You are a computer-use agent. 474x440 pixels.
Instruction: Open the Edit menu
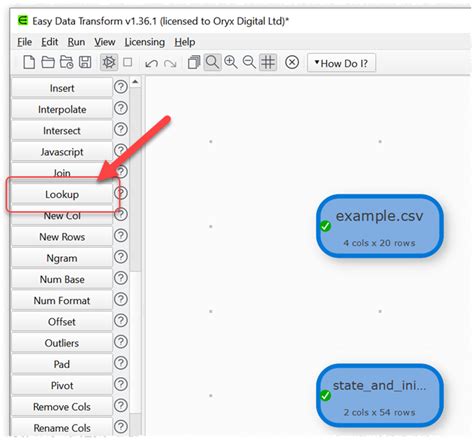pos(50,42)
